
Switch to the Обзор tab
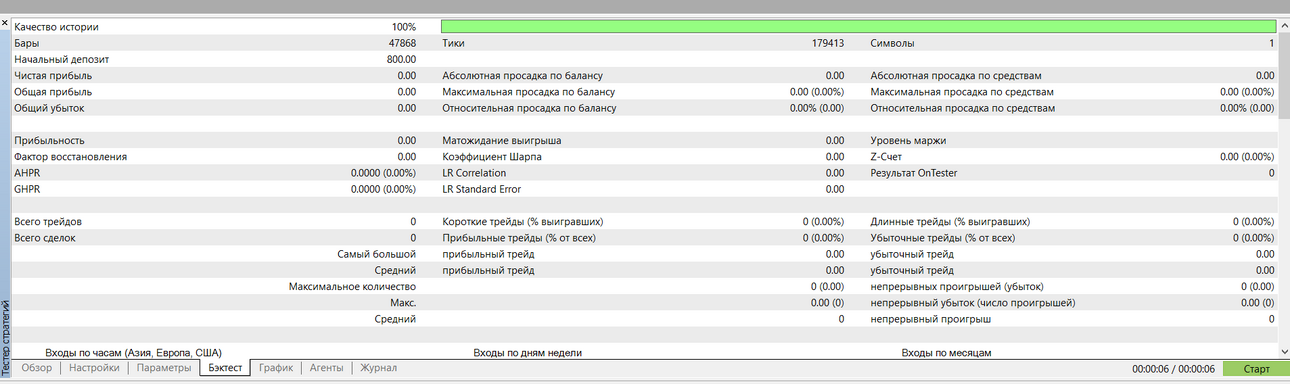pos(37,368)
